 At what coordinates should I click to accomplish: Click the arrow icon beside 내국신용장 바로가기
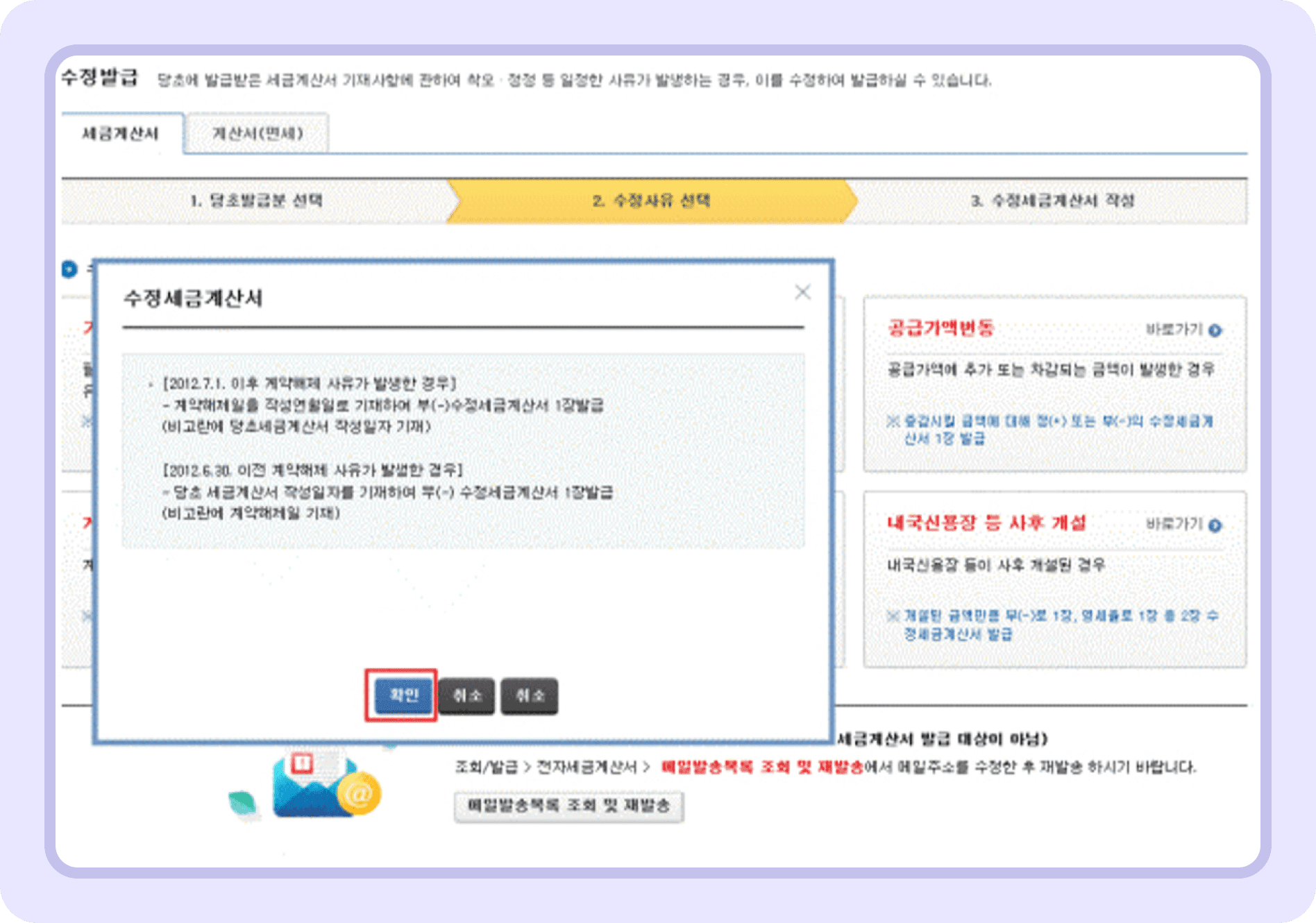(1213, 525)
